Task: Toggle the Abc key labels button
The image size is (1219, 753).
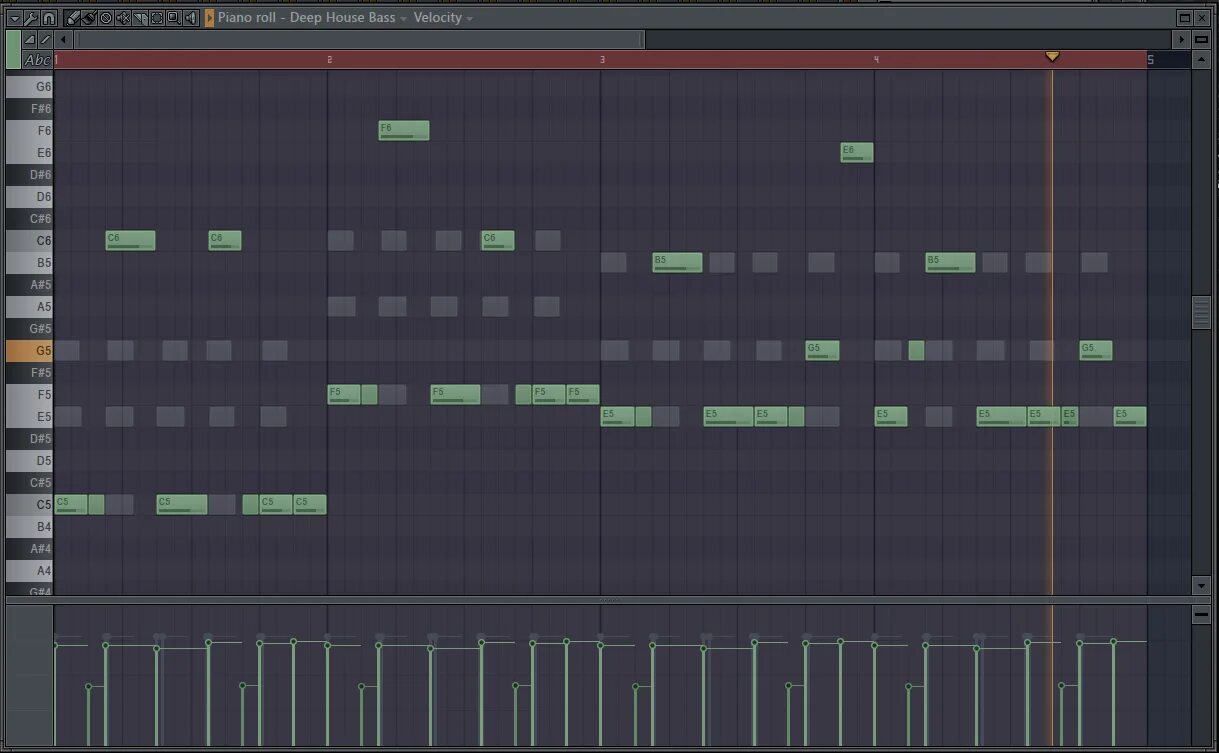Action: coord(37,60)
